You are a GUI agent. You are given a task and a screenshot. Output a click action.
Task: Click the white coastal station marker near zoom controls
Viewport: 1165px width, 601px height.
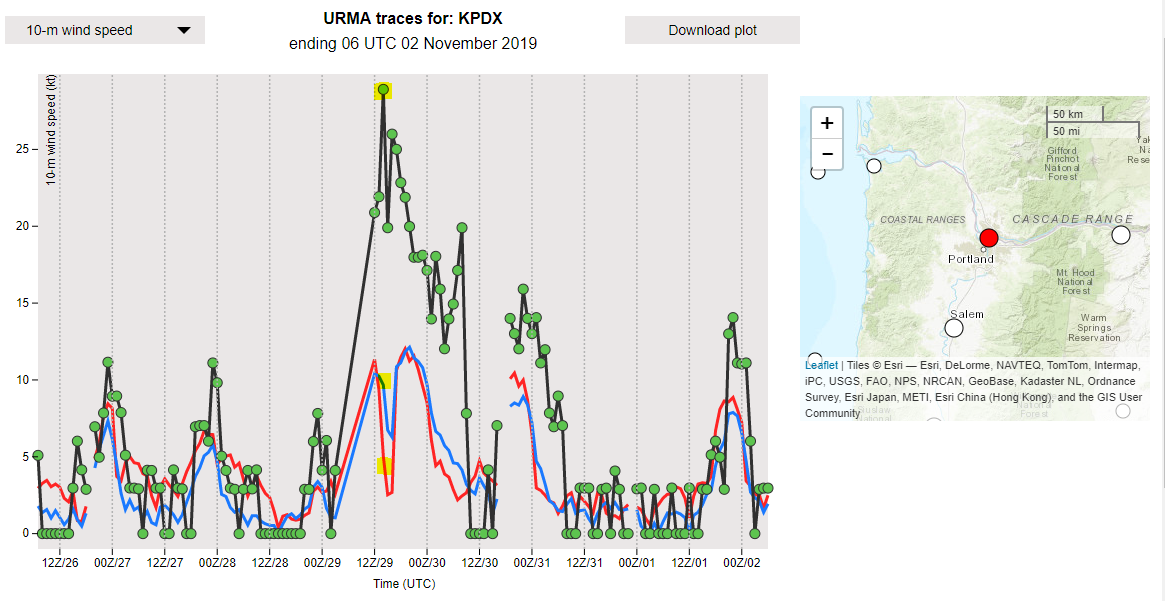click(818, 172)
